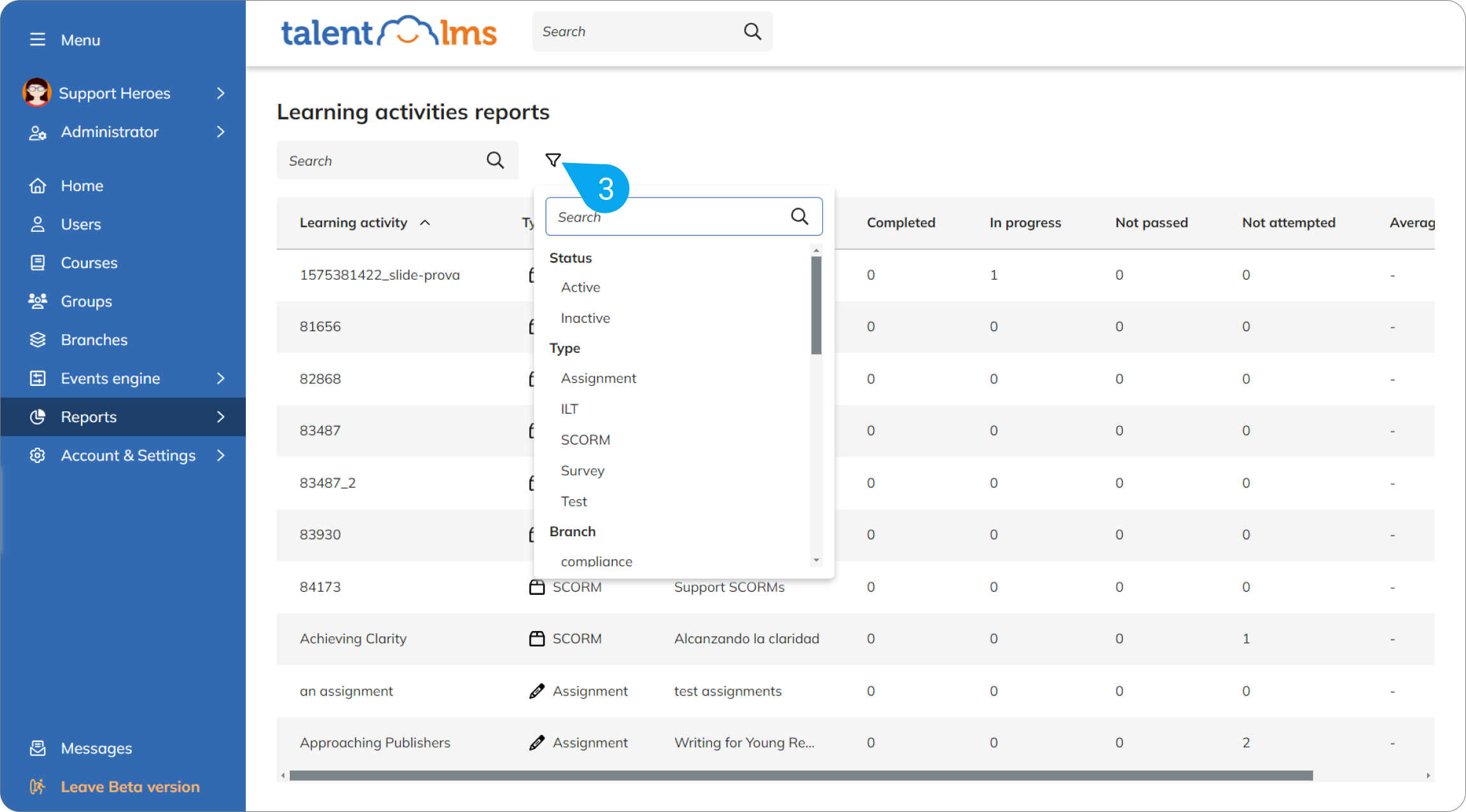This screenshot has height=812, width=1466.
Task: Click SCORM icon in Achieving Clarity row
Action: (537, 639)
